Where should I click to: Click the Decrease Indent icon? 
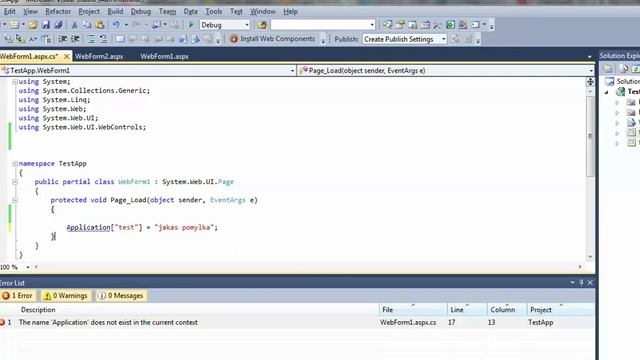point(62,39)
